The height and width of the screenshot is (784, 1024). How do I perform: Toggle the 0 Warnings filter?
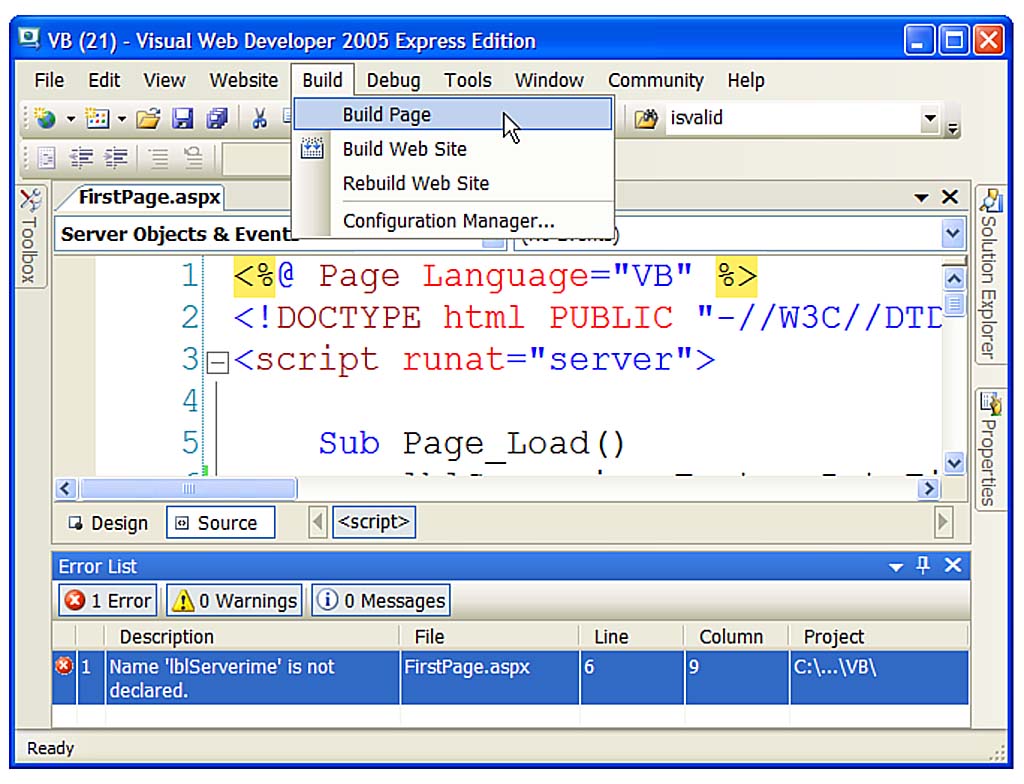(x=234, y=600)
